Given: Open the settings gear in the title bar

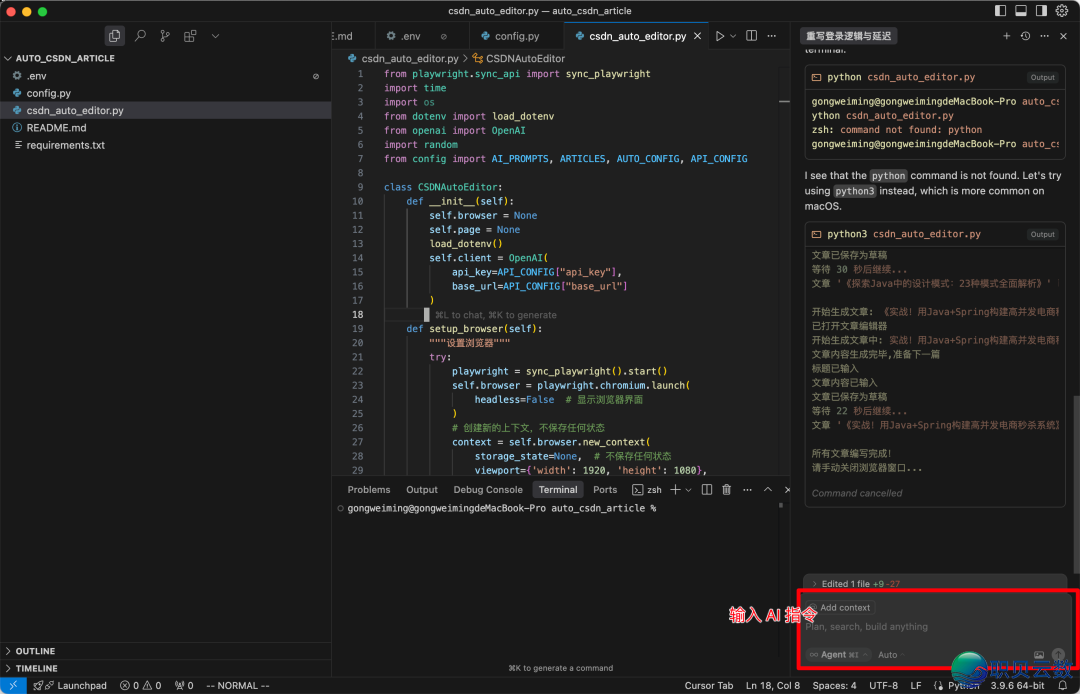Looking at the screenshot, I should [1061, 11].
